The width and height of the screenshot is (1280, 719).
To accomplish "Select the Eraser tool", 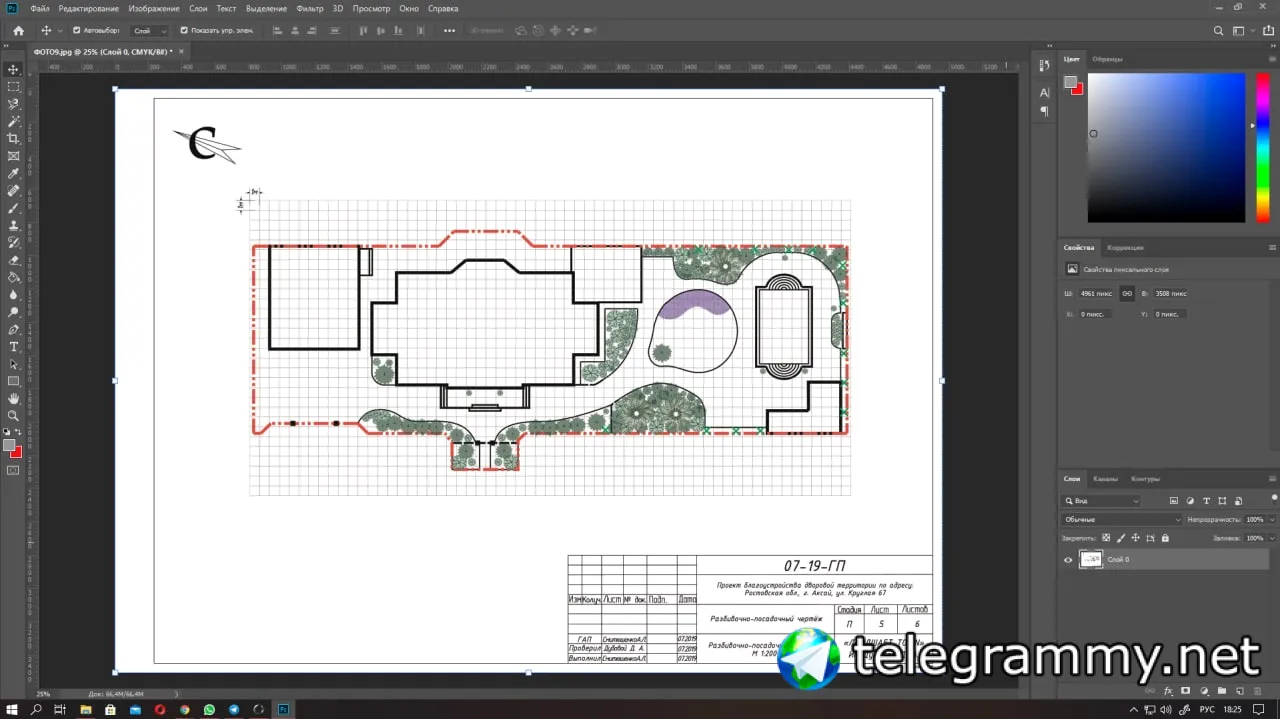I will tap(14, 260).
